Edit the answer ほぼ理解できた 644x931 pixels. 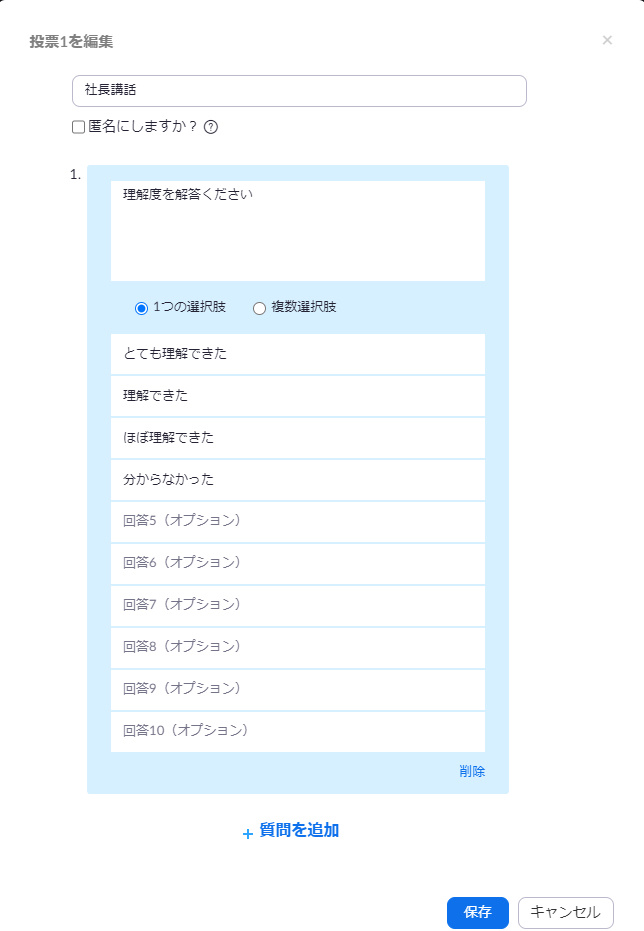pyautogui.click(x=297, y=438)
